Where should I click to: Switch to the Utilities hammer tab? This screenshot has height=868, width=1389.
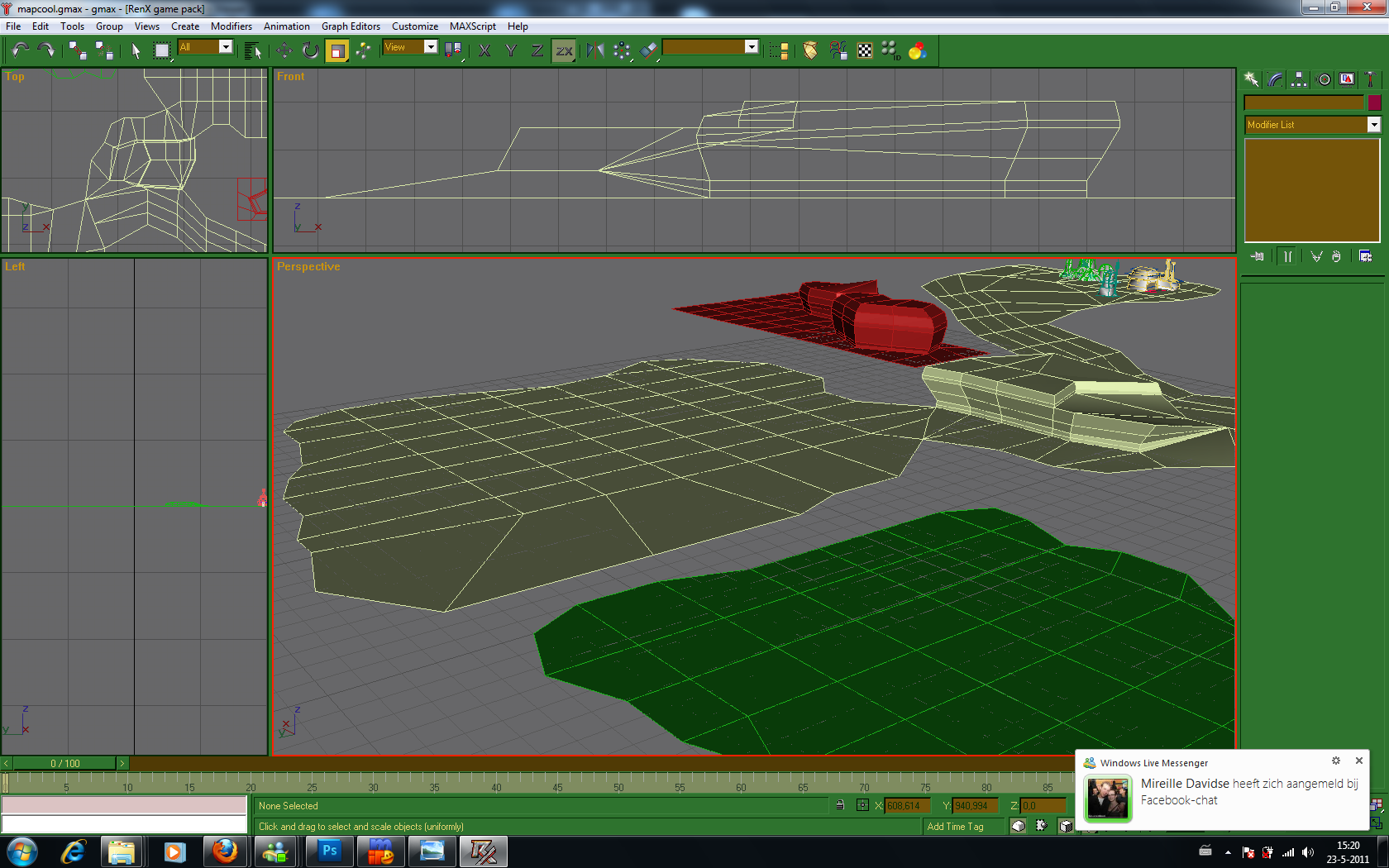point(1370,79)
